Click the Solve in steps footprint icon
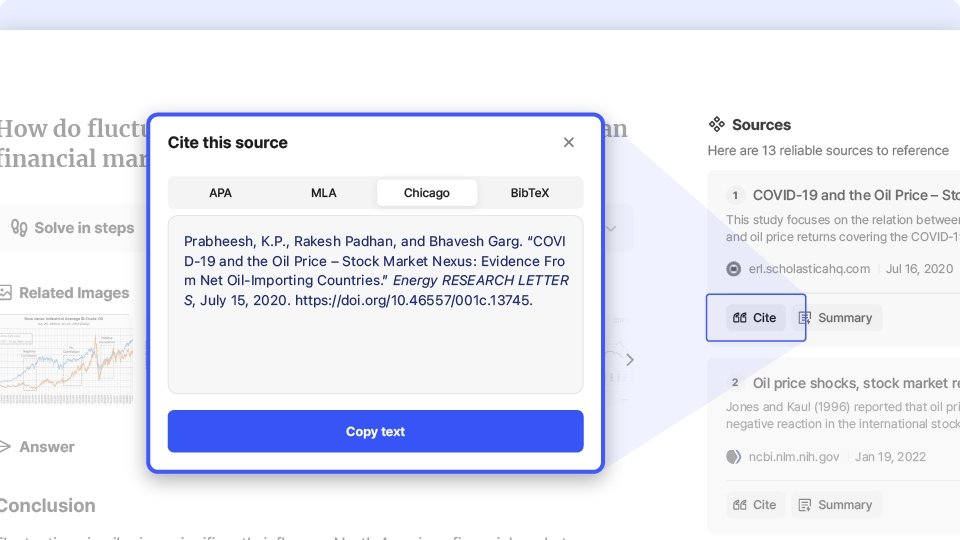This screenshot has height=540, width=960. [x=19, y=228]
